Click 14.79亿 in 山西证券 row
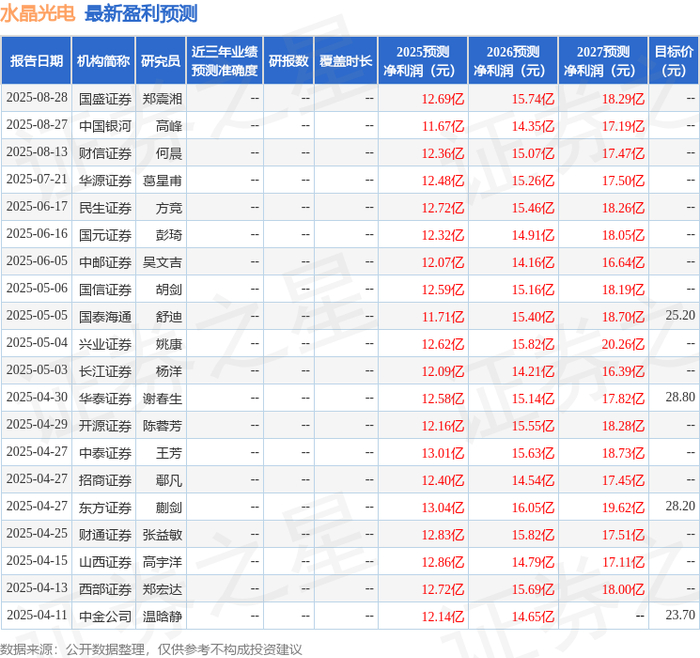Screen dimensions: 700x658 tap(533, 562)
